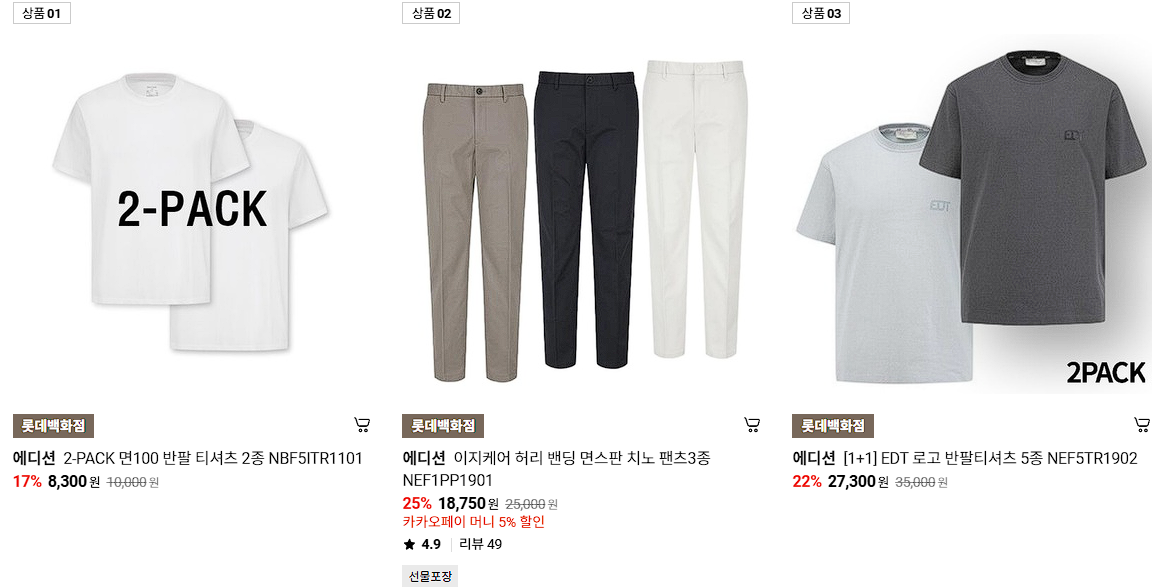This screenshot has width=1167, height=587.
Task: Open the 2-PACK white t-shirt product image
Action: click(x=193, y=212)
